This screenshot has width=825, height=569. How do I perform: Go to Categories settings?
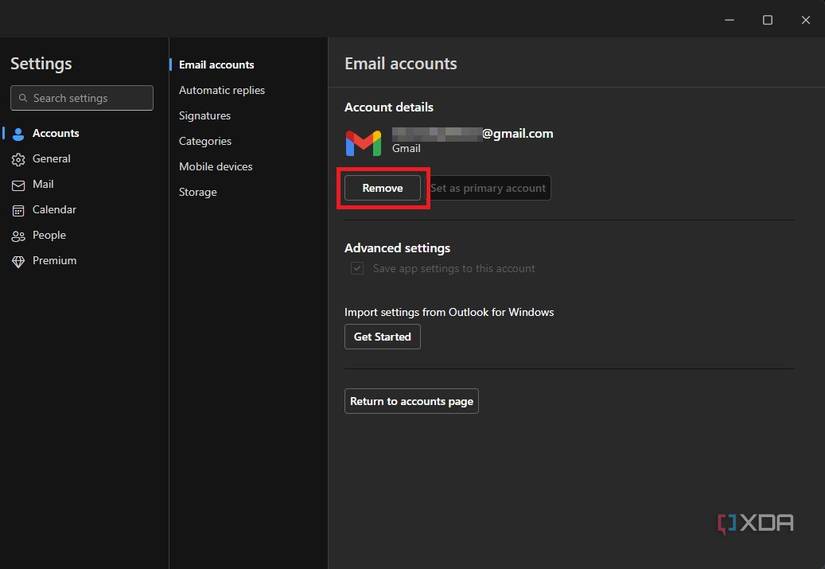[205, 141]
